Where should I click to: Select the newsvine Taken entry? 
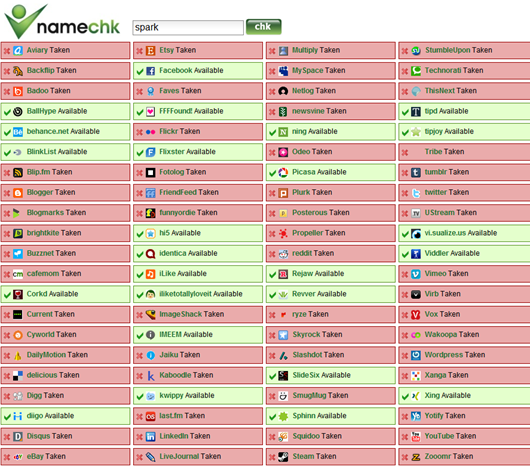pyautogui.click(x=331, y=111)
